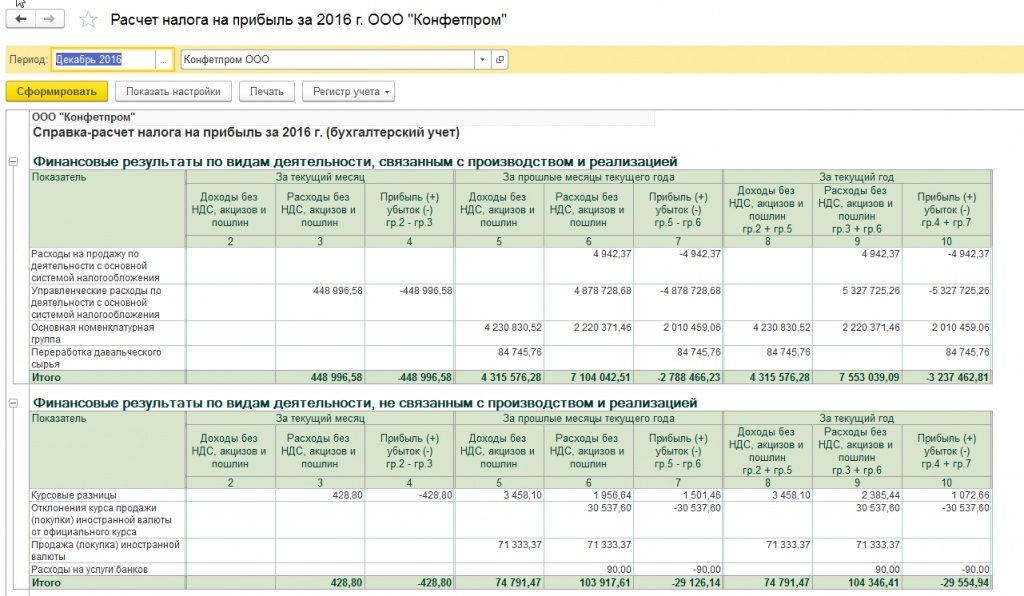Click the Печать button
1024x596 pixels.
[266, 91]
